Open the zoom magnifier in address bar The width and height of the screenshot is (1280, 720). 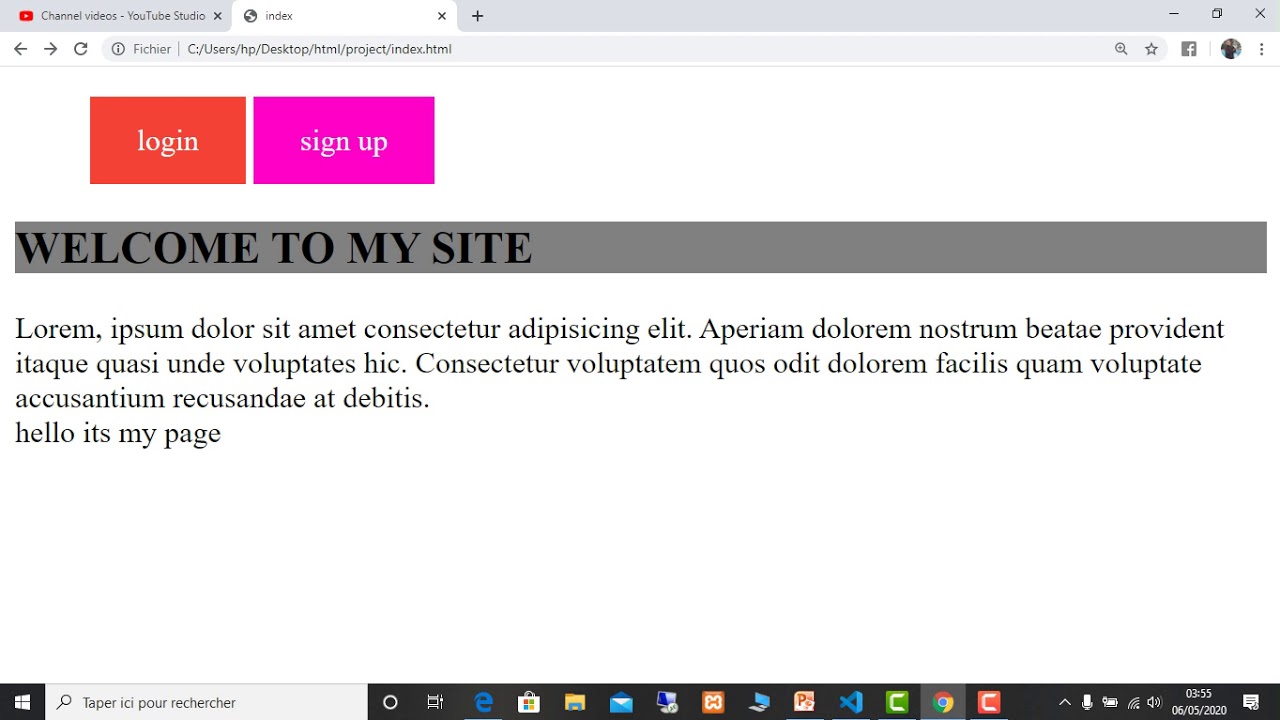1121,49
